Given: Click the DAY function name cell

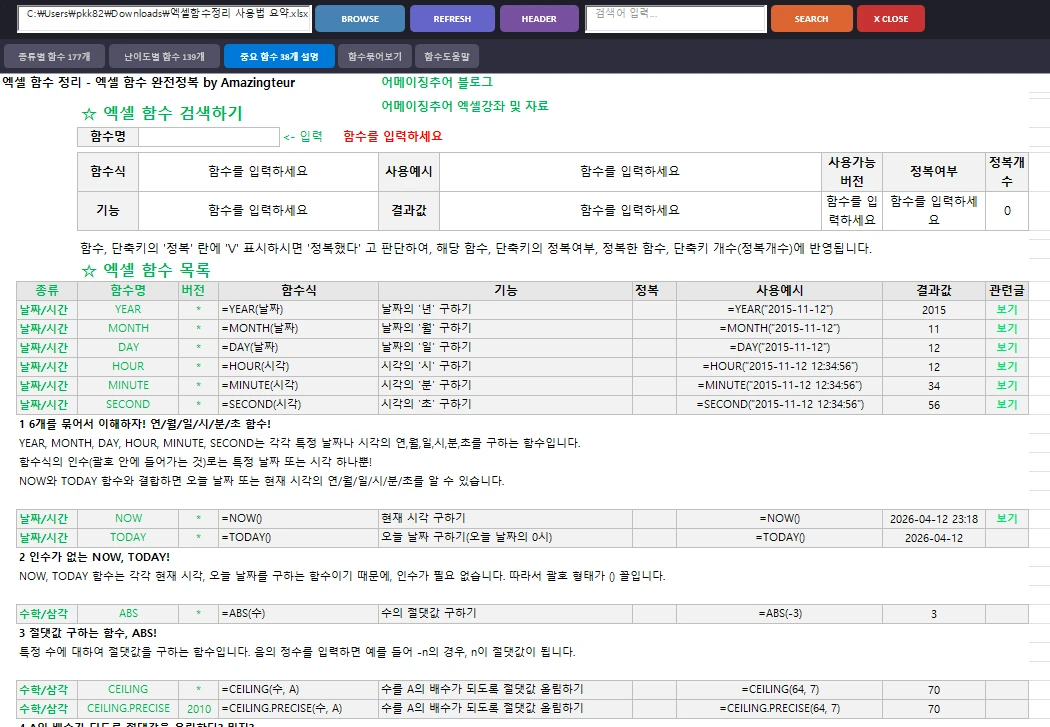Looking at the screenshot, I should [128, 347].
